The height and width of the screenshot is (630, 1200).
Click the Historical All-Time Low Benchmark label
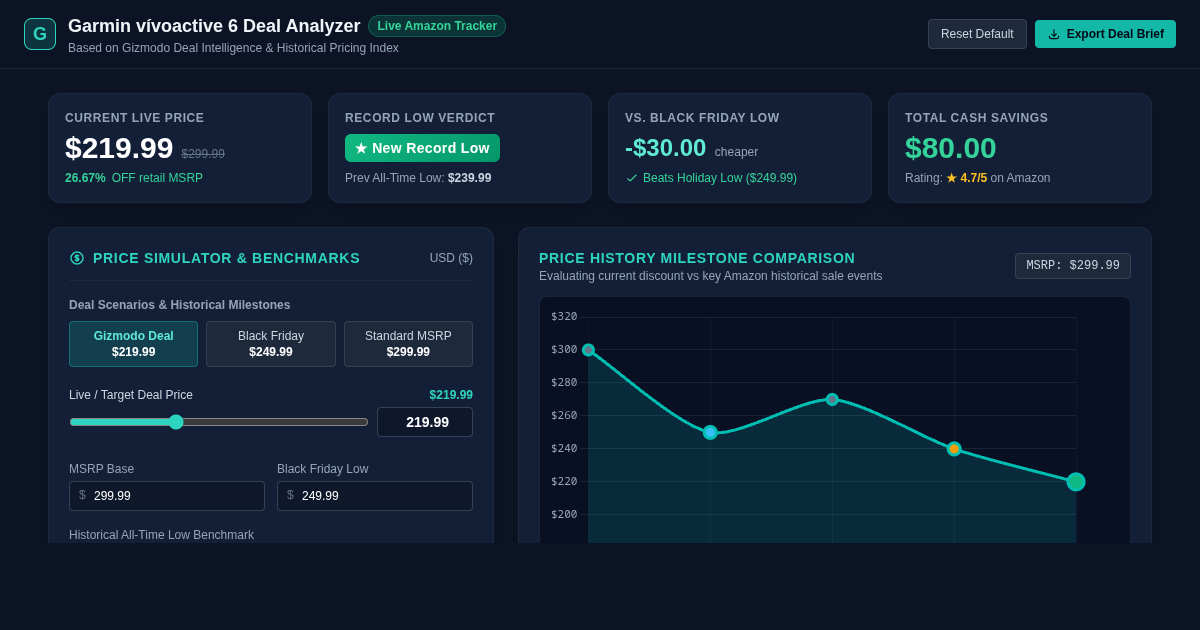(161, 535)
